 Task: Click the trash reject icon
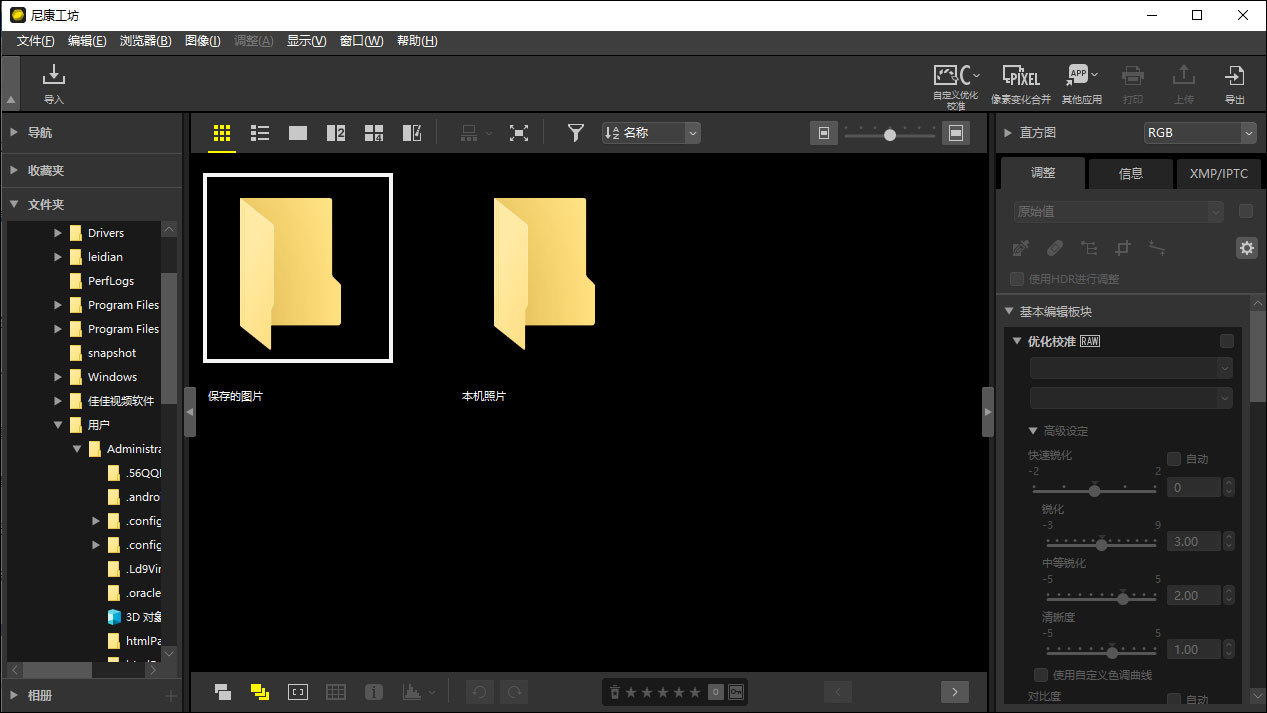click(615, 692)
